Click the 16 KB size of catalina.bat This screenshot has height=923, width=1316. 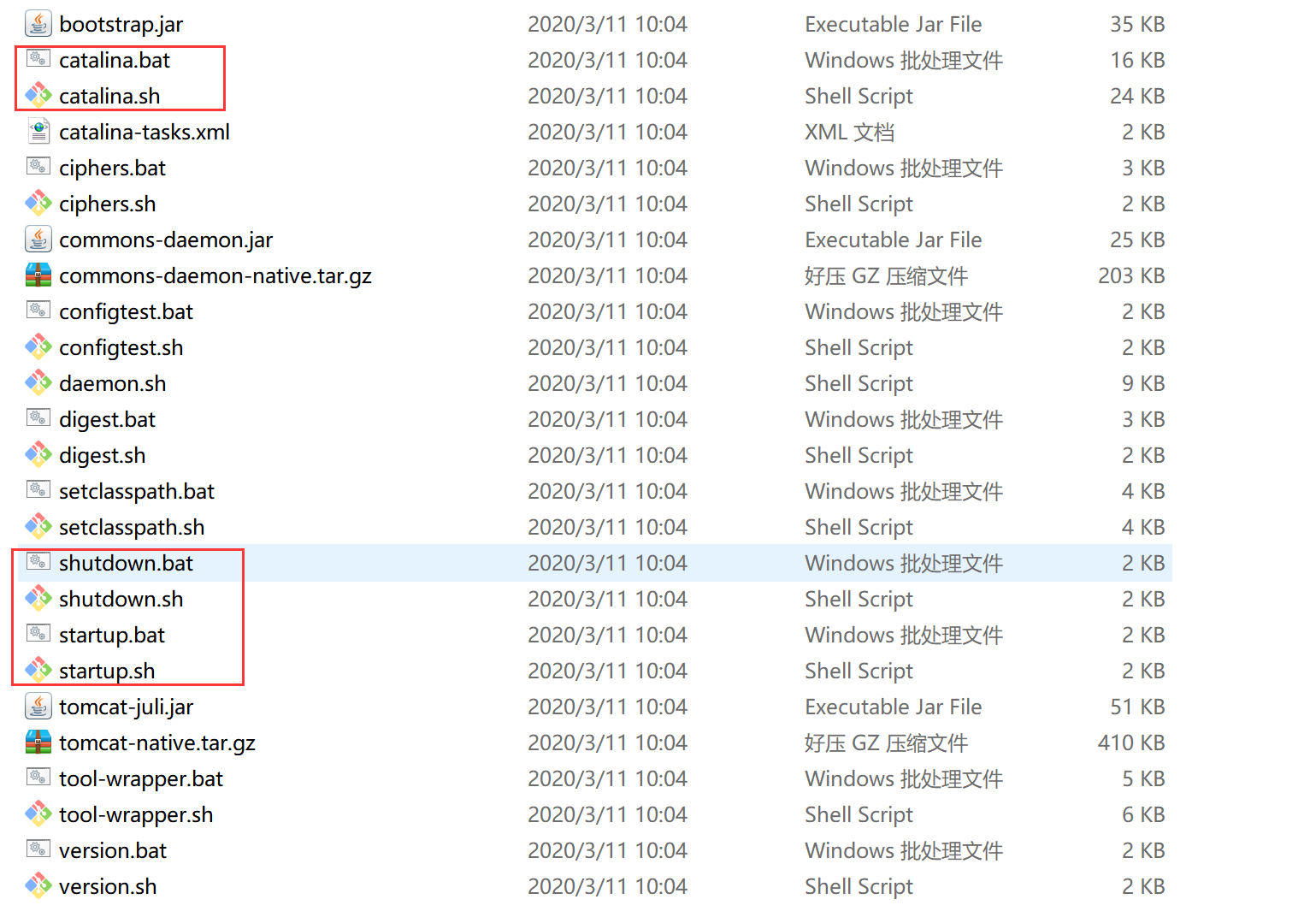1137,60
